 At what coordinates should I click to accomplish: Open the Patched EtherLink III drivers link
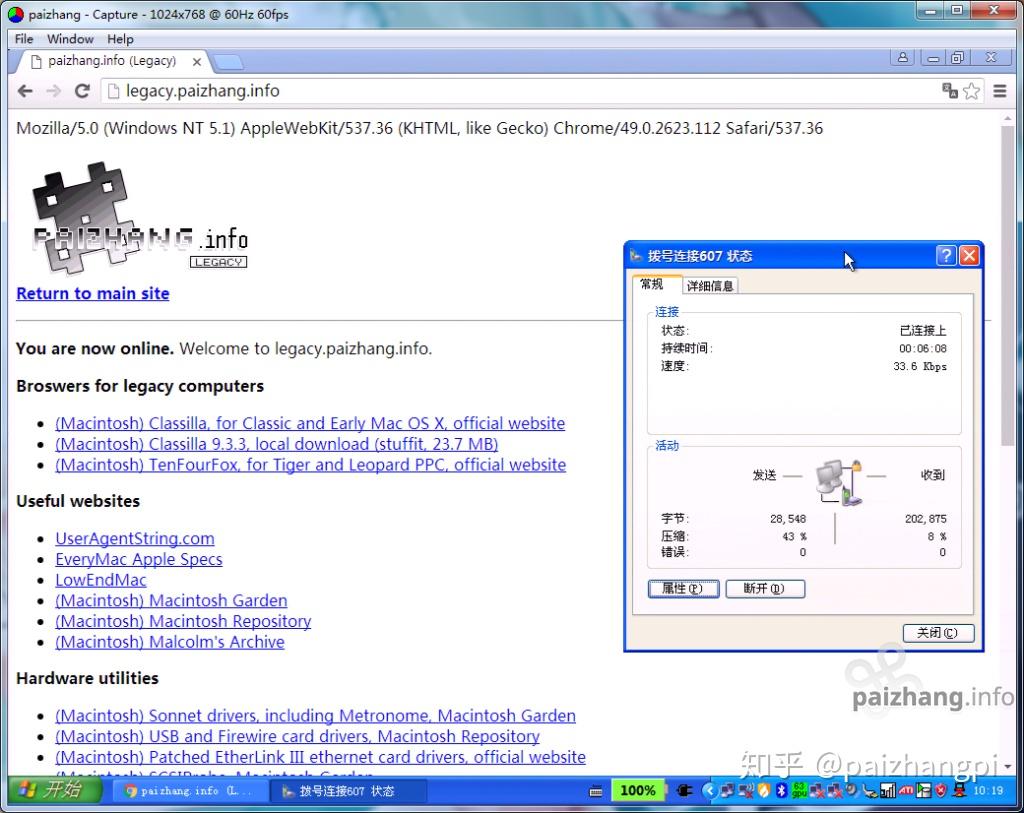[x=321, y=757]
